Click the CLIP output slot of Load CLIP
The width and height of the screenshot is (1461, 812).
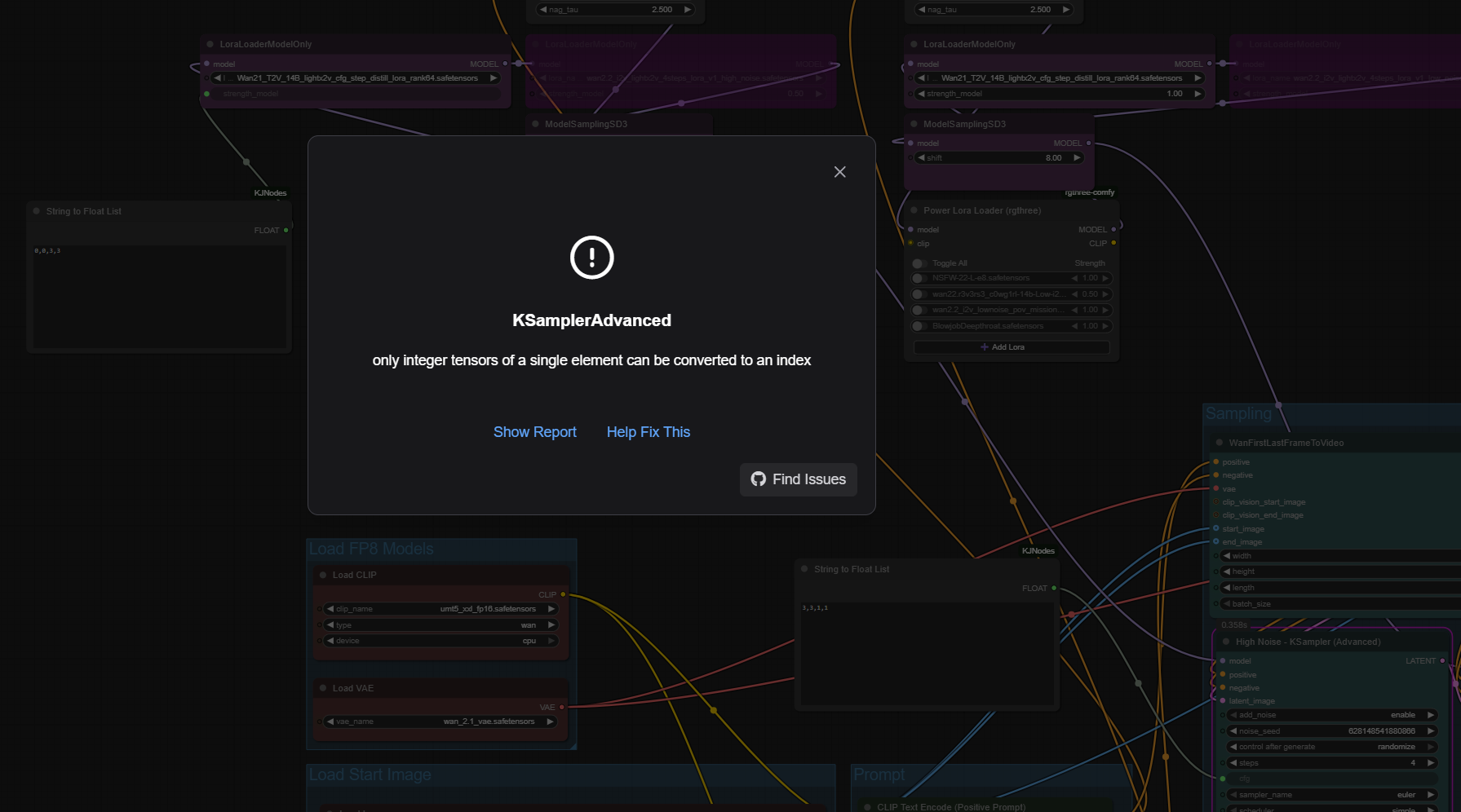[x=563, y=594]
